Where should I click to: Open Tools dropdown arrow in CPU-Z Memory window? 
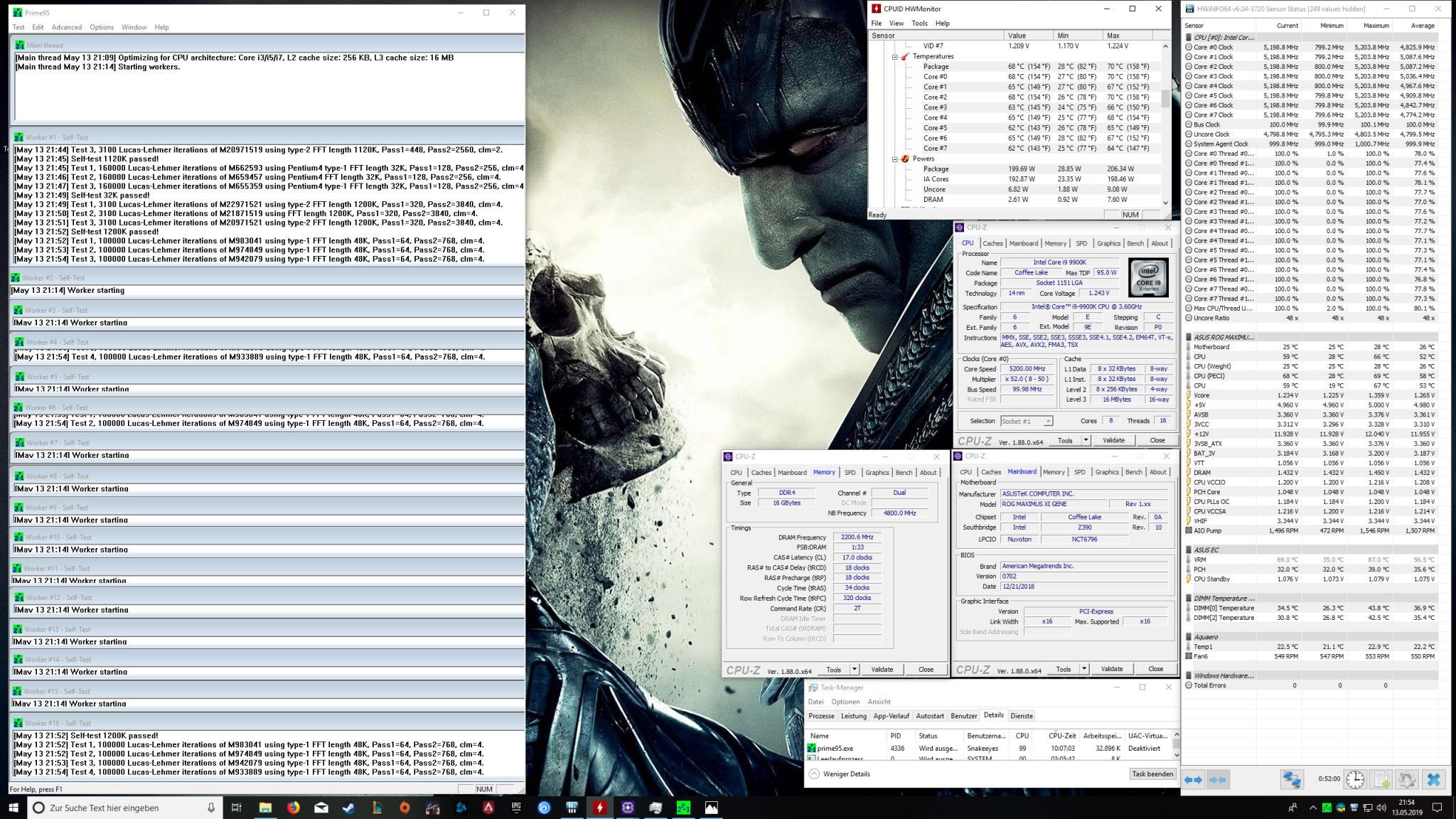855,670
